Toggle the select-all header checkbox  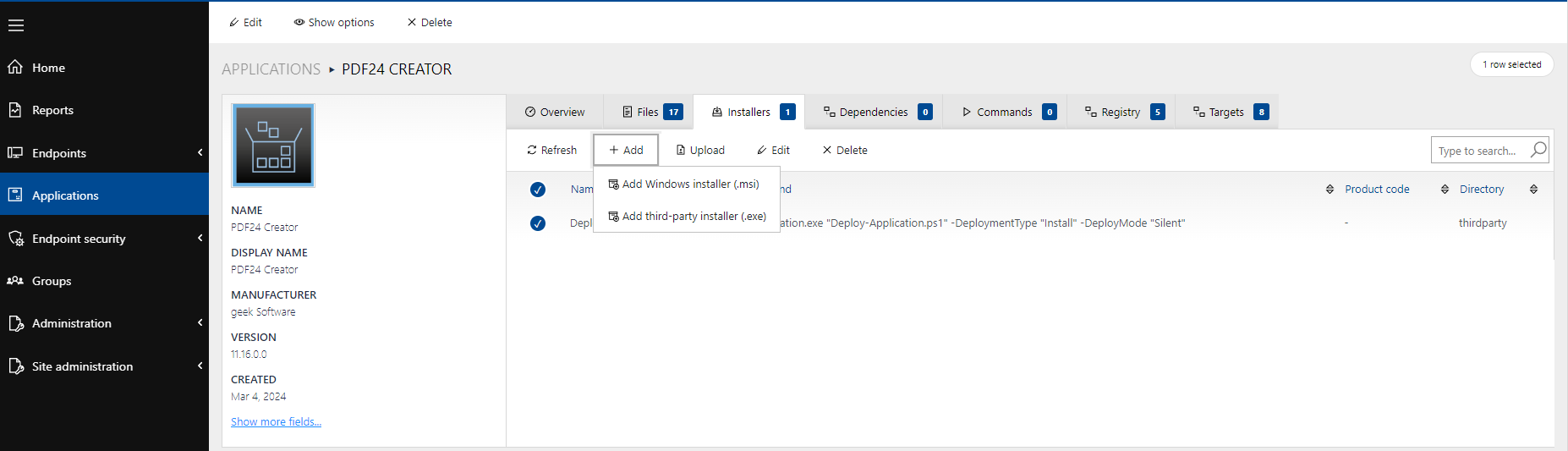pos(538,190)
